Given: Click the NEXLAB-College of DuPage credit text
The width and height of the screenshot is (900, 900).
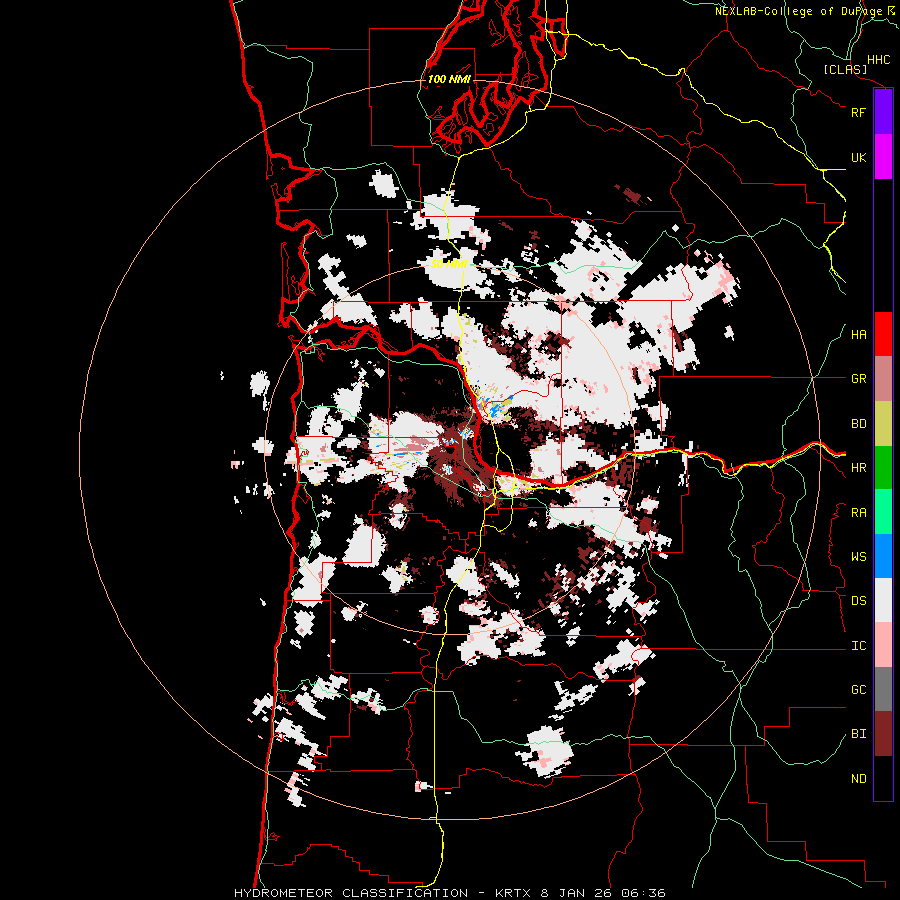Looking at the screenshot, I should click(798, 11).
